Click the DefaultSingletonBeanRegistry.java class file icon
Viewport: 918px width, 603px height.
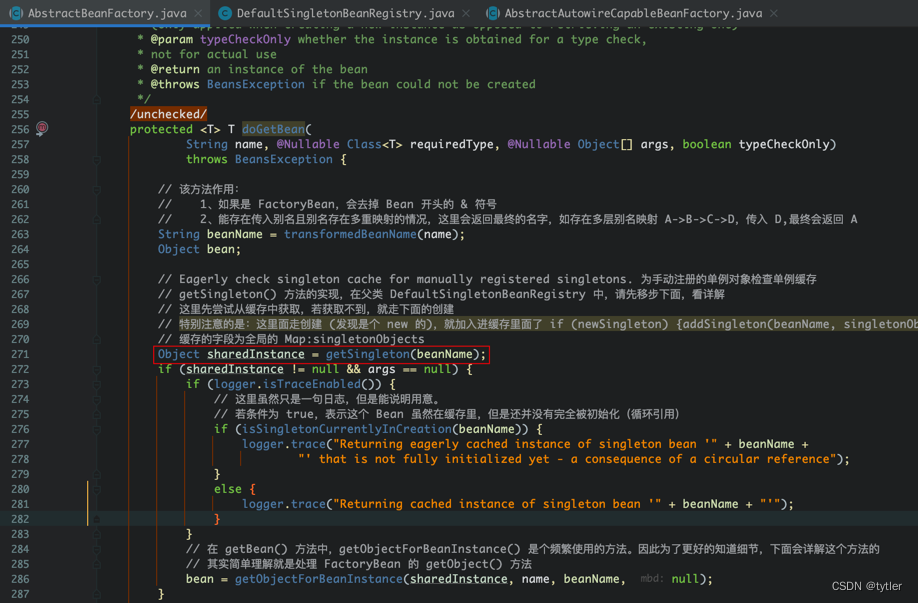click(x=225, y=13)
